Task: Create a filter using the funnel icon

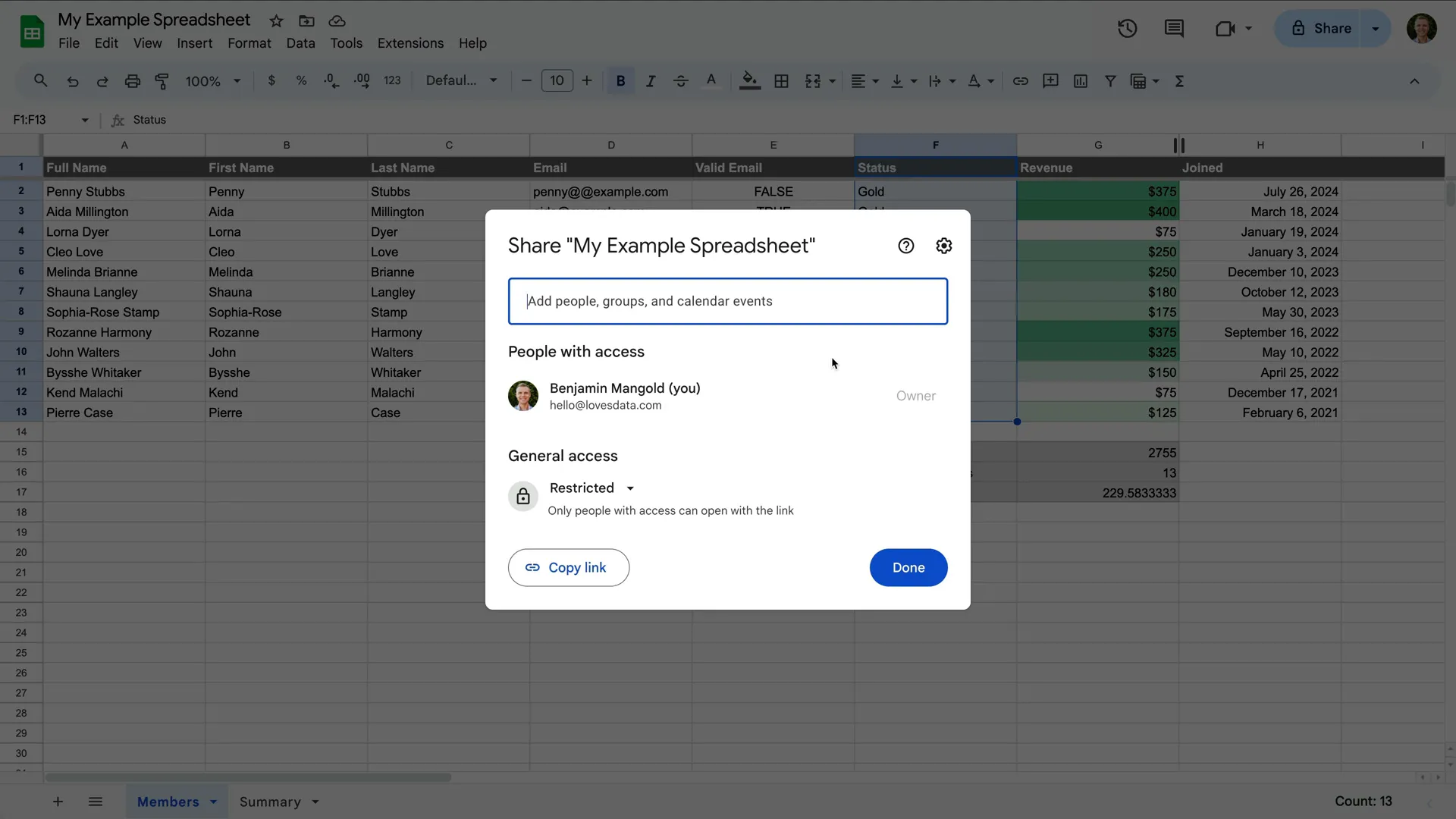Action: coord(1110,80)
